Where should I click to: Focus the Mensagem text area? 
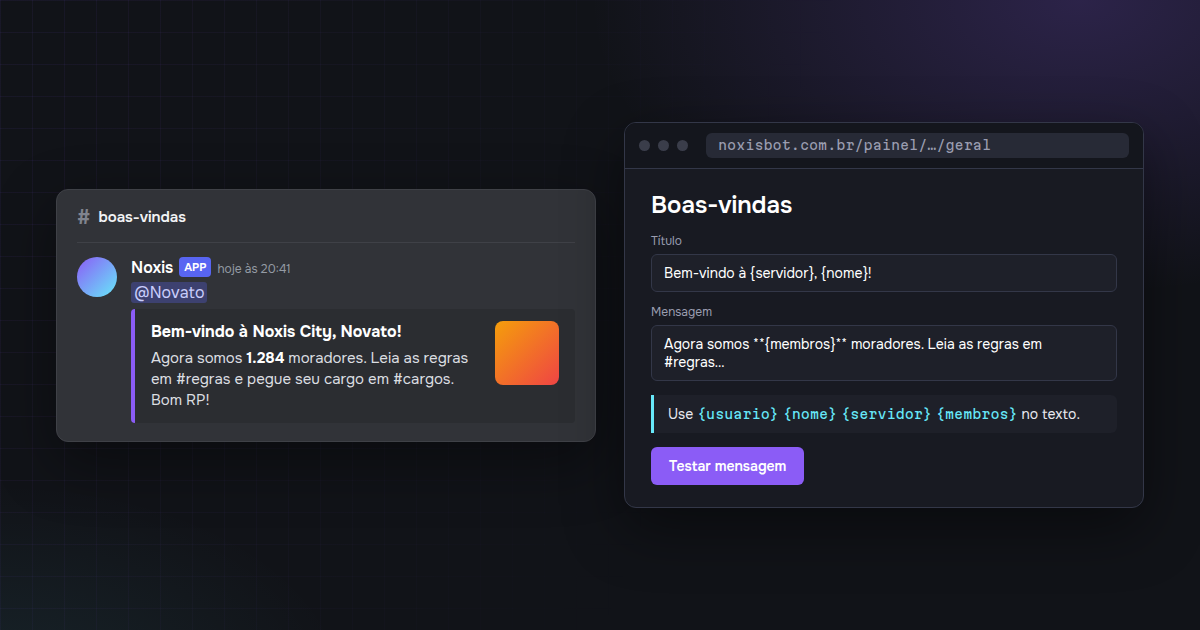point(883,353)
